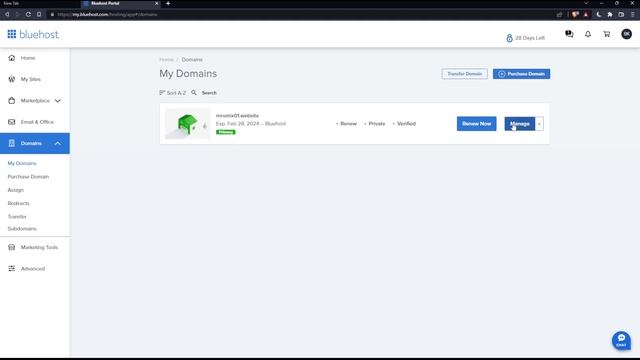Click the Transfer Domain button
The height and width of the screenshot is (360, 640).
pos(464,74)
